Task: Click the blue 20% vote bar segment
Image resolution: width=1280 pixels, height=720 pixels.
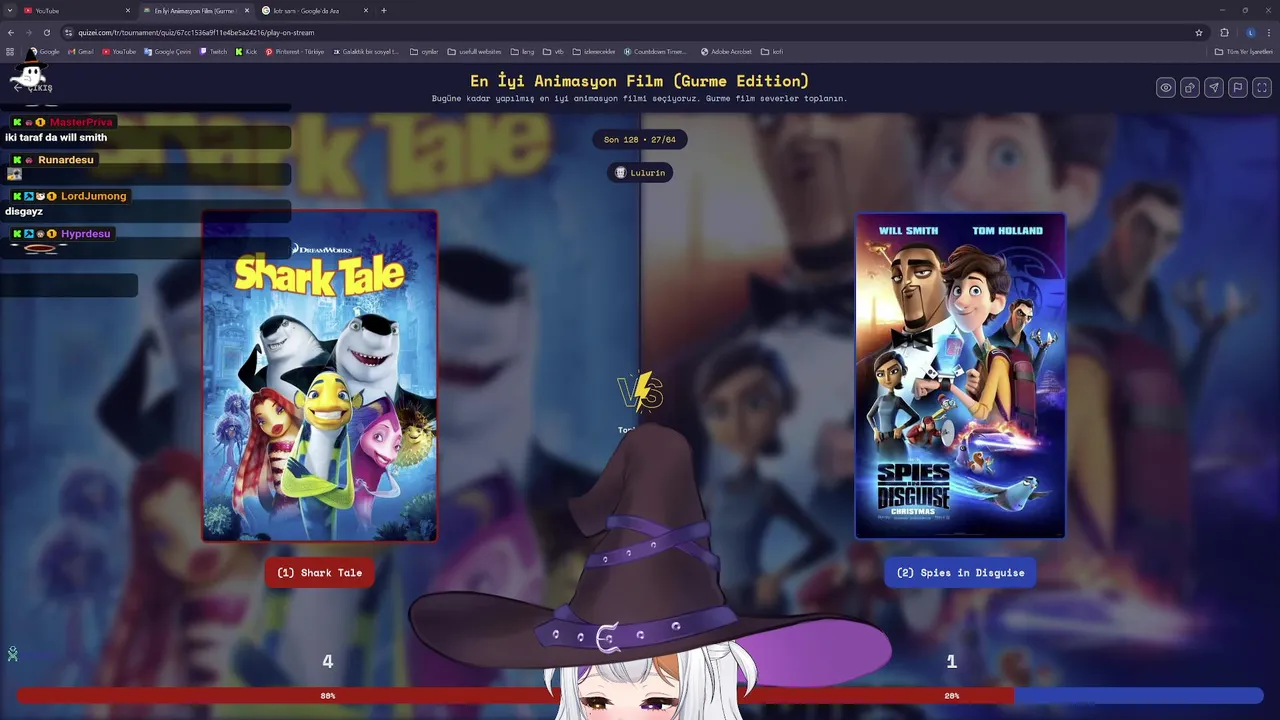Action: pos(1138,695)
